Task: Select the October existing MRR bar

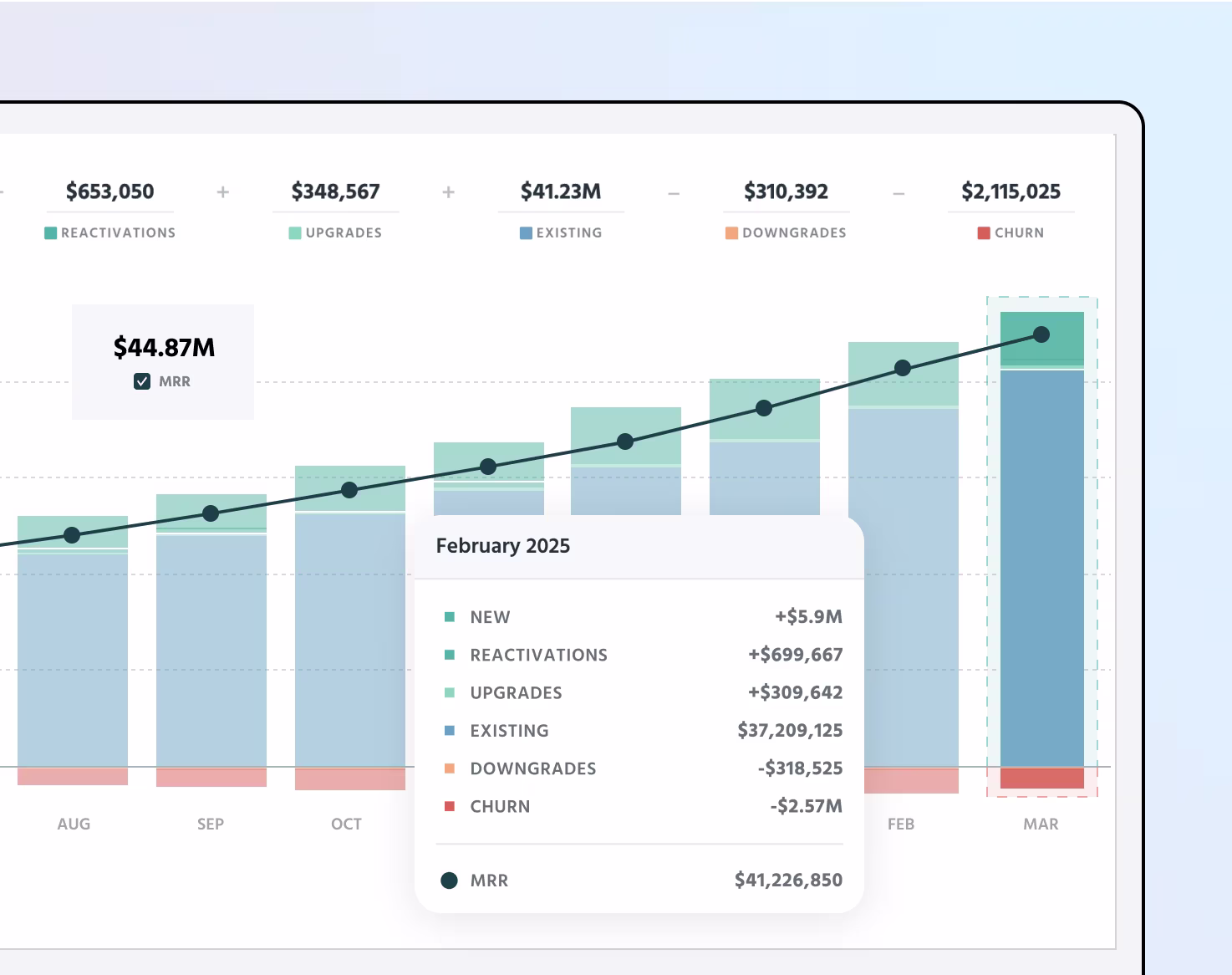Action: pyautogui.click(x=350, y=640)
